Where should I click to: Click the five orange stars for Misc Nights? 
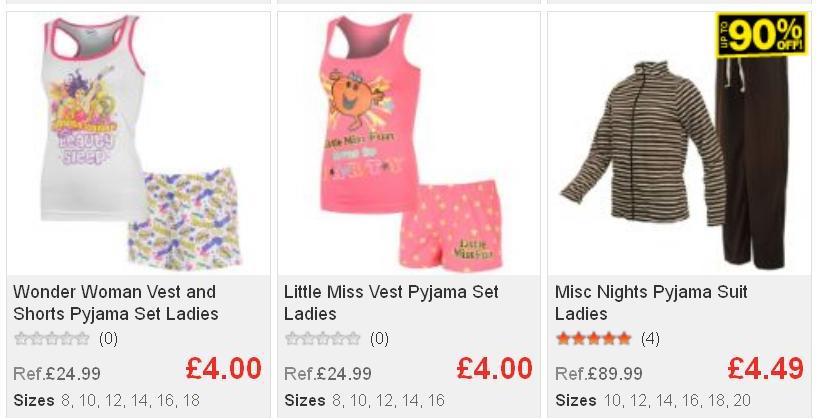pos(594,339)
